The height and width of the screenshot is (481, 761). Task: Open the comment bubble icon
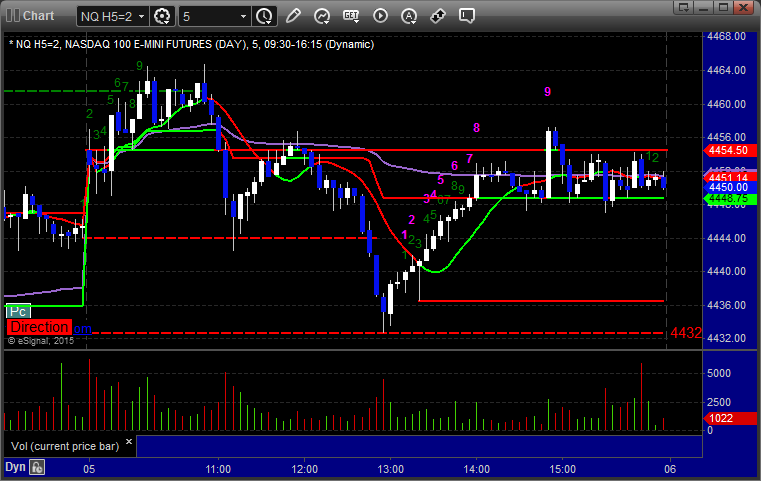point(466,16)
